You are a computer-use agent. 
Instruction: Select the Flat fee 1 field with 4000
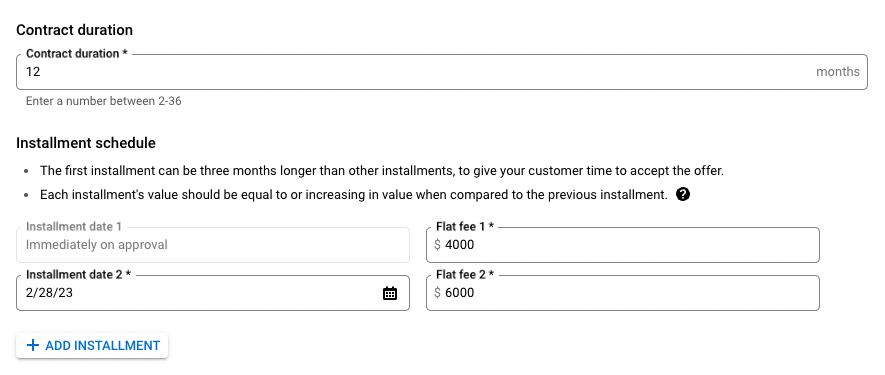coord(623,245)
